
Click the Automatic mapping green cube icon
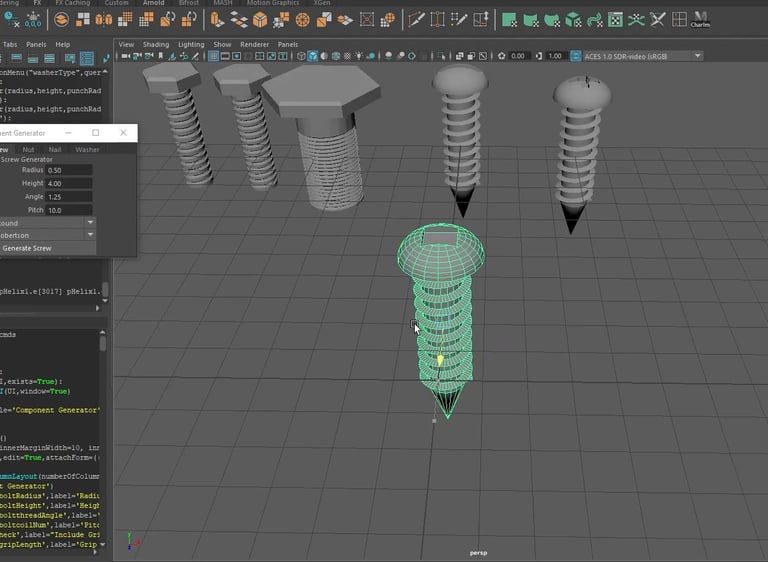pyautogui.click(x=574, y=20)
